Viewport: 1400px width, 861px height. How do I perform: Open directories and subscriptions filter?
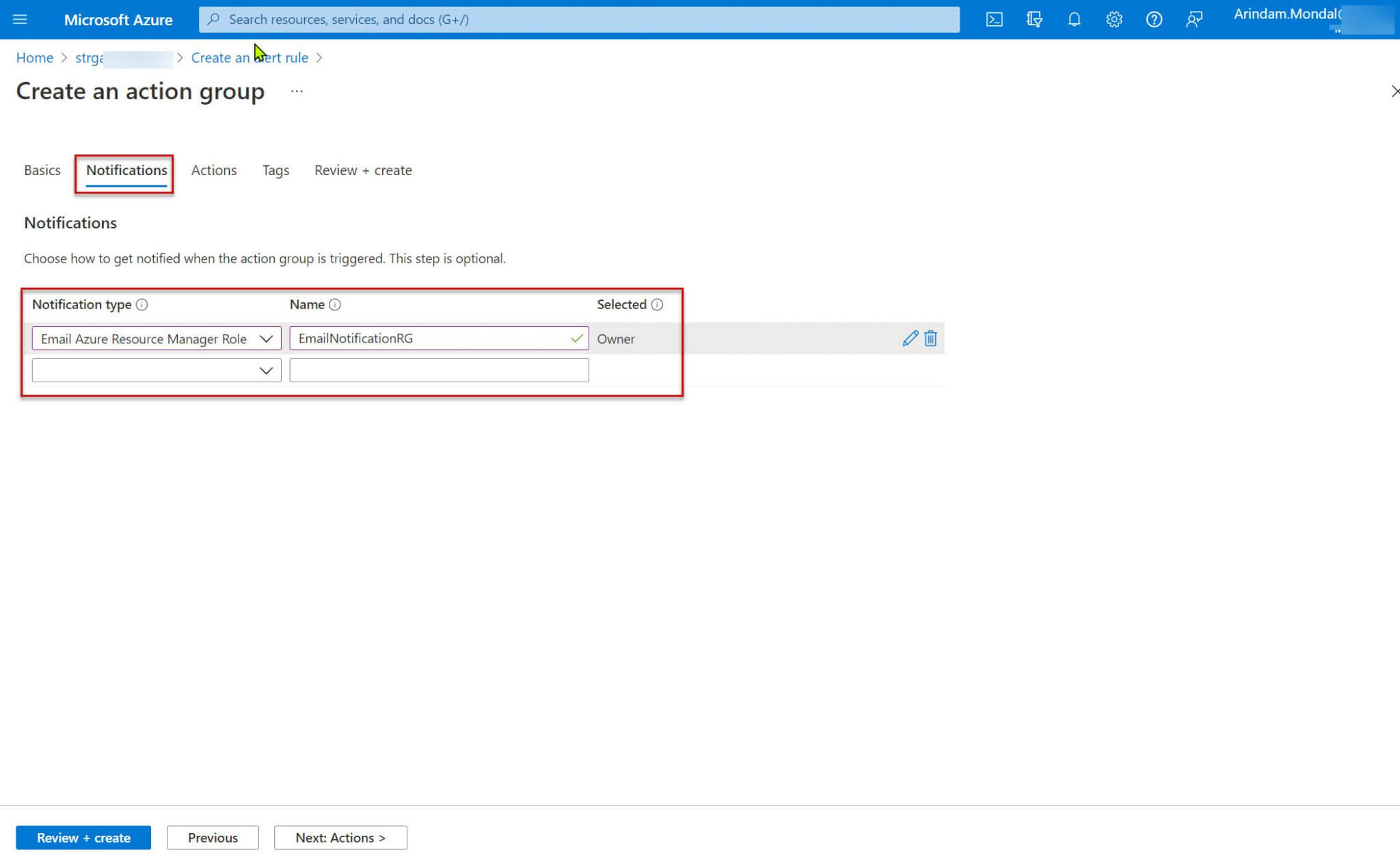click(x=1034, y=19)
